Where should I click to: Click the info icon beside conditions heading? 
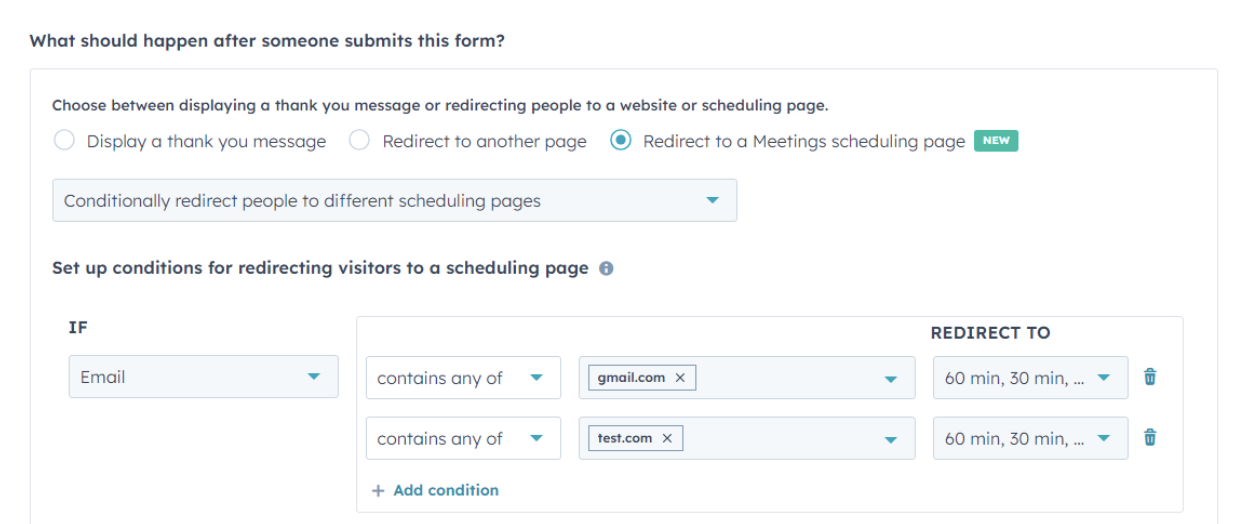click(606, 269)
